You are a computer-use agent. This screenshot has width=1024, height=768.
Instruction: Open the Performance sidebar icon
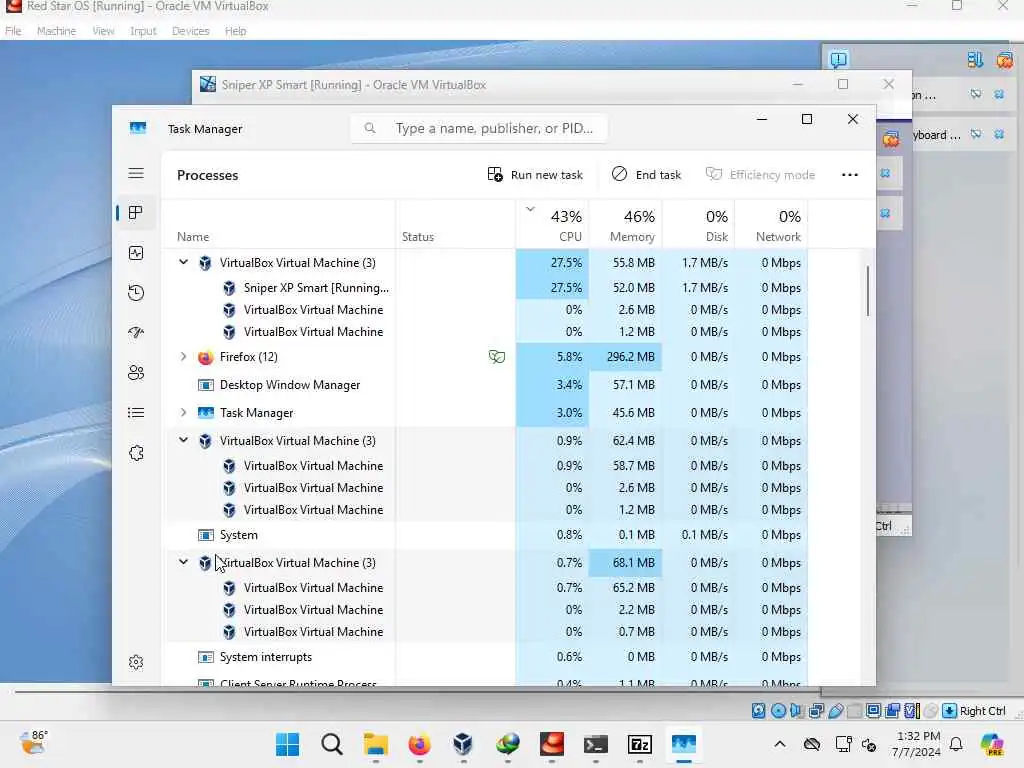[x=136, y=253]
